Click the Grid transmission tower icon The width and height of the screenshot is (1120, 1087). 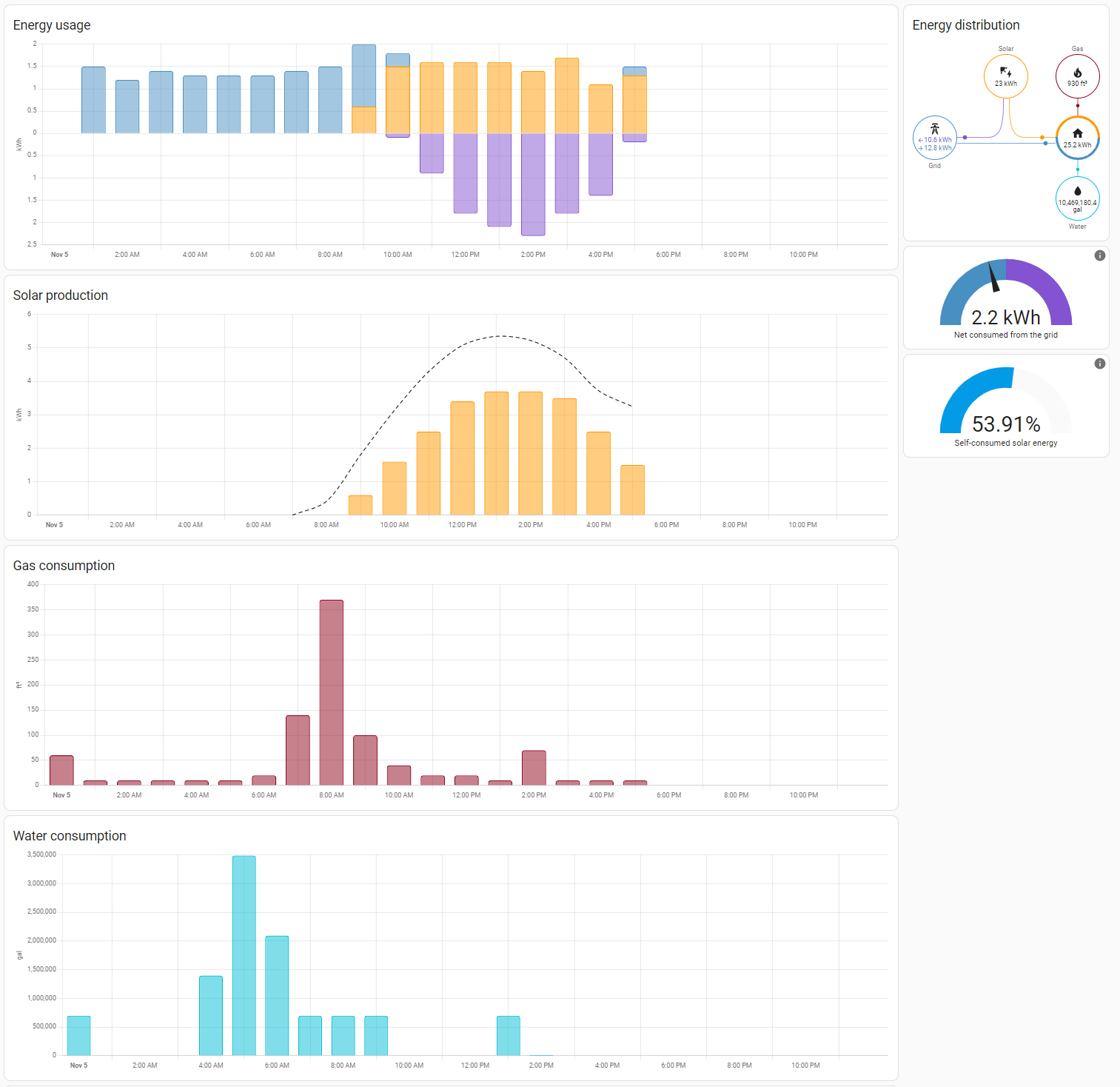(x=934, y=129)
